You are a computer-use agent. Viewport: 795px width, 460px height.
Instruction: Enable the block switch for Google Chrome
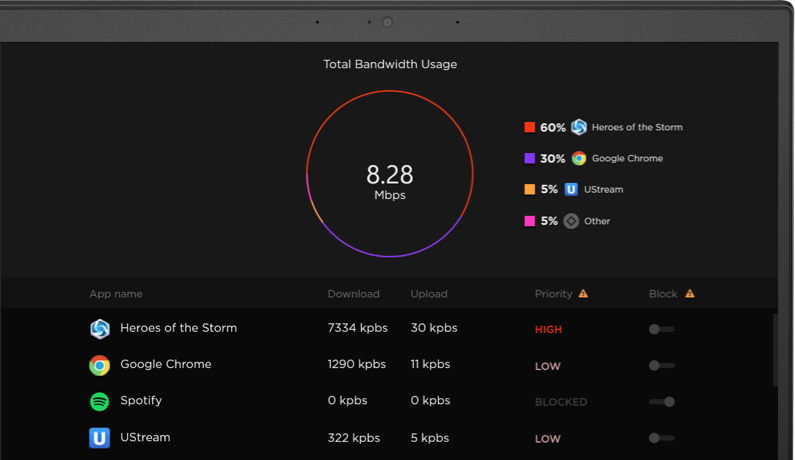(662, 365)
